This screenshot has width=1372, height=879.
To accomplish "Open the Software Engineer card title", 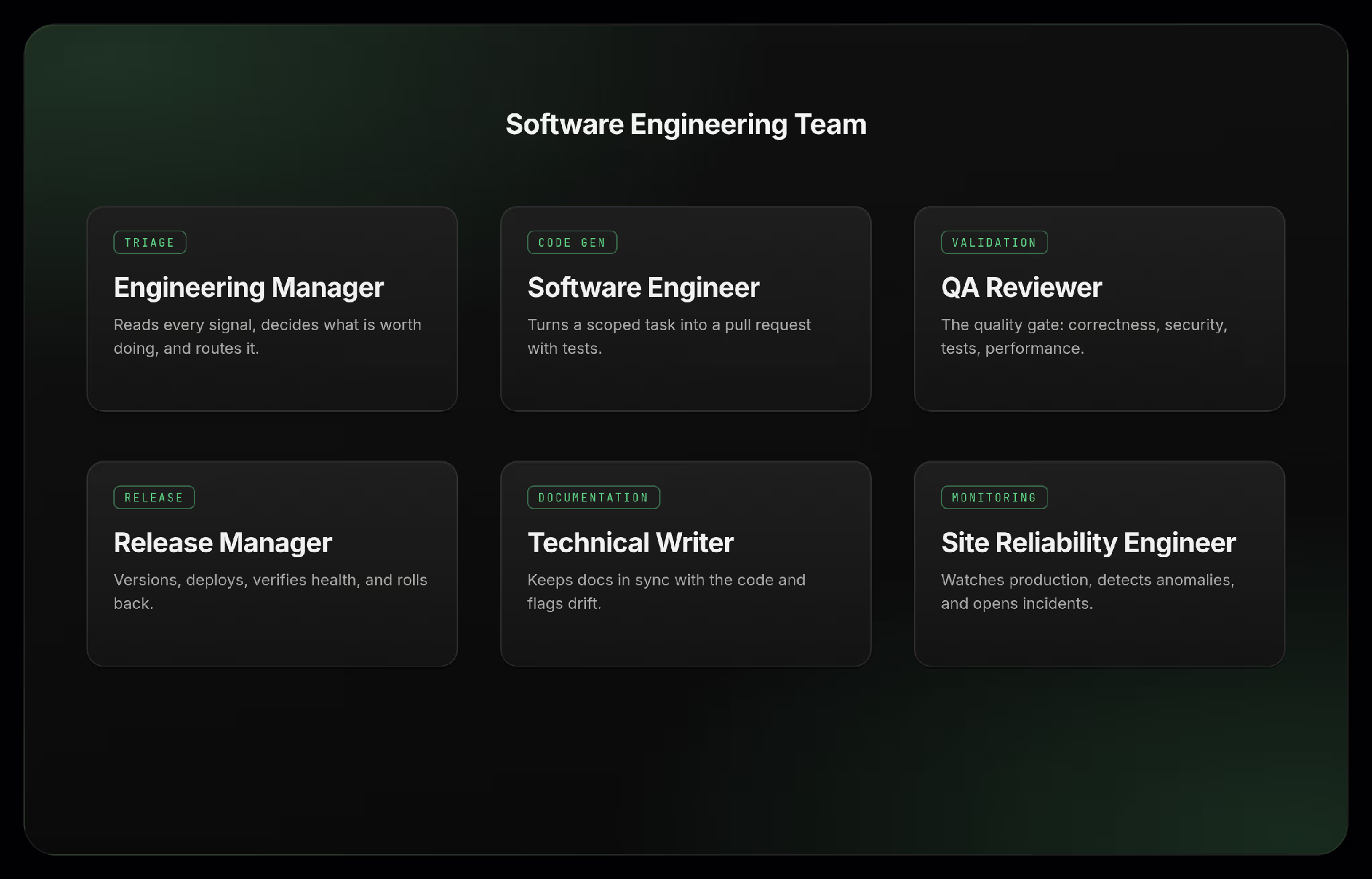I will click(x=643, y=288).
